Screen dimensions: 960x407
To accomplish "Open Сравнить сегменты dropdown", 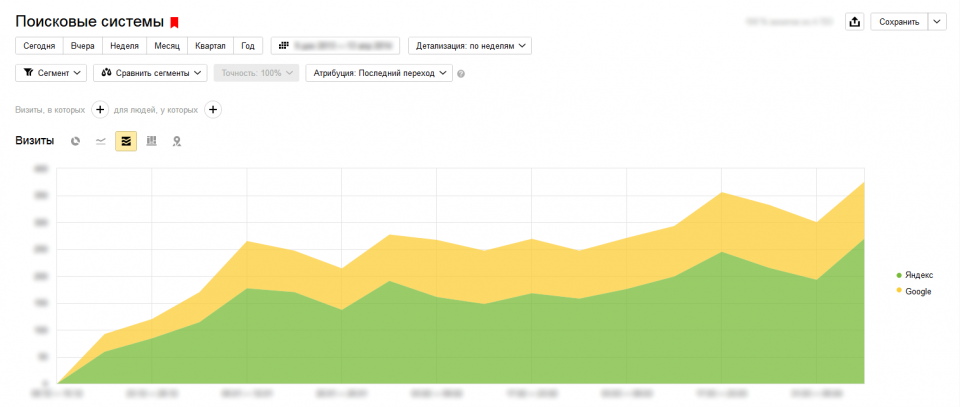I will pos(151,73).
